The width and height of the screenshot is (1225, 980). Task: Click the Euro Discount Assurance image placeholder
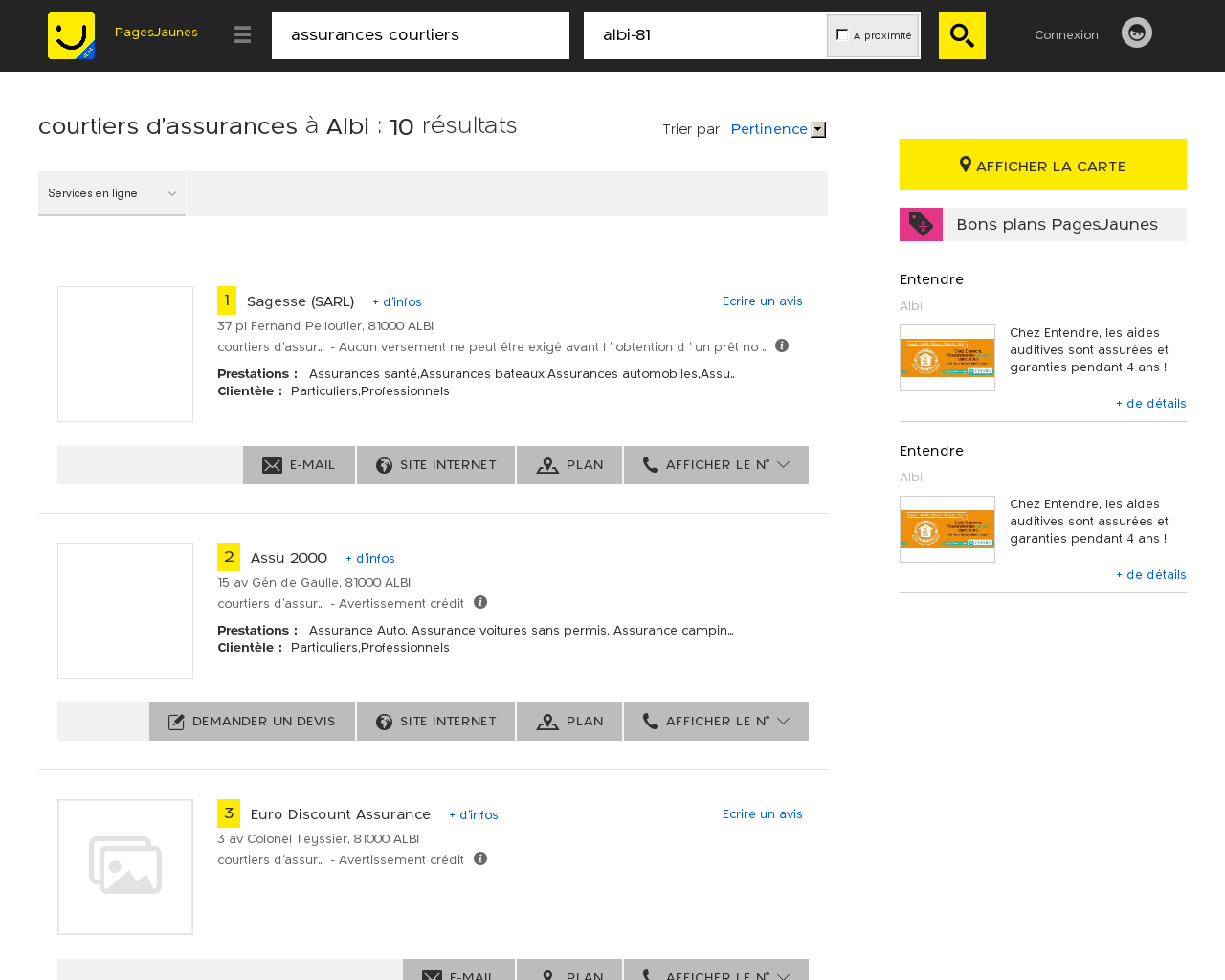pos(125,867)
